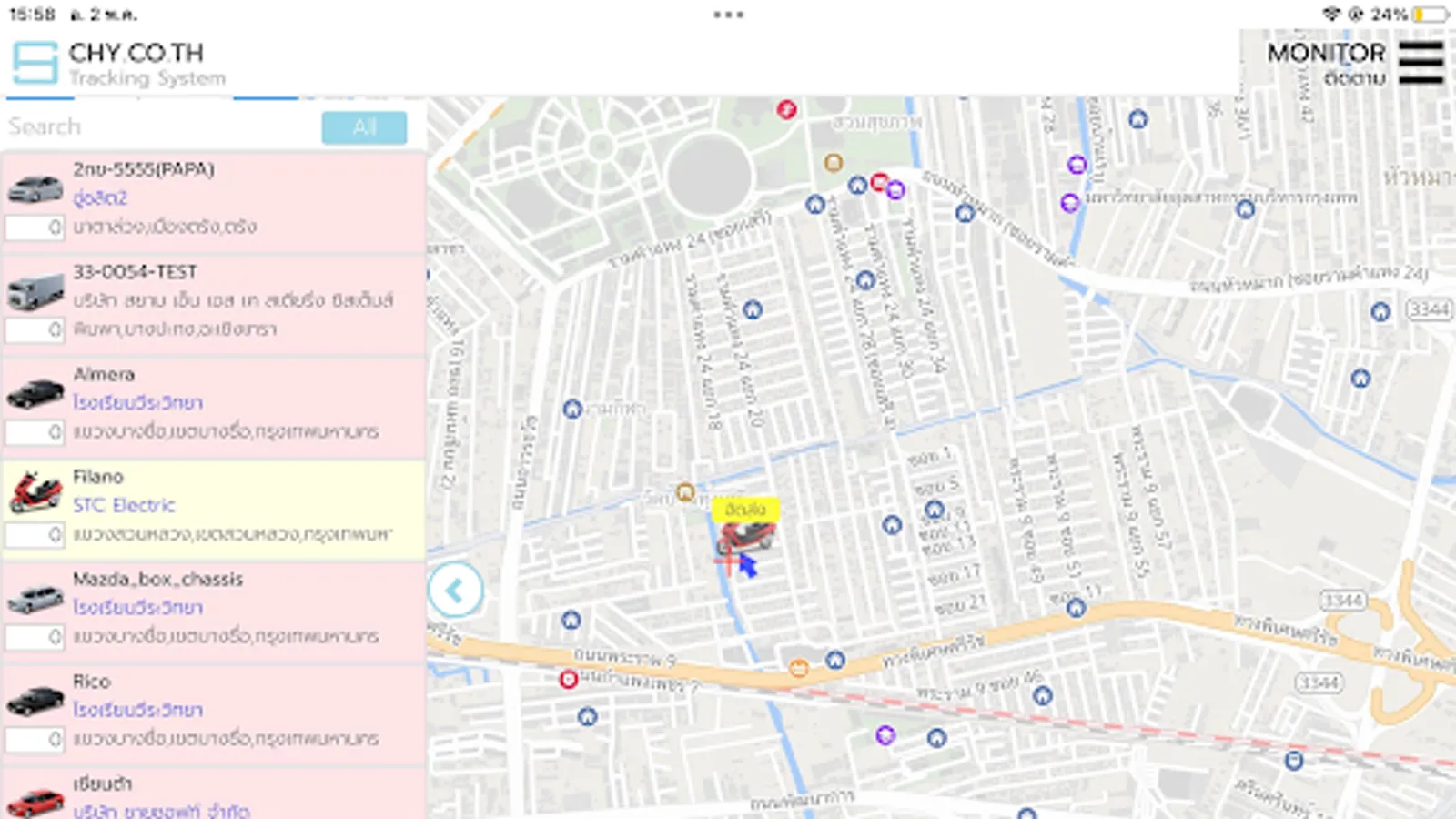The image size is (1456, 819).
Task: Select the black car icon in Rico row
Action: 35,702
